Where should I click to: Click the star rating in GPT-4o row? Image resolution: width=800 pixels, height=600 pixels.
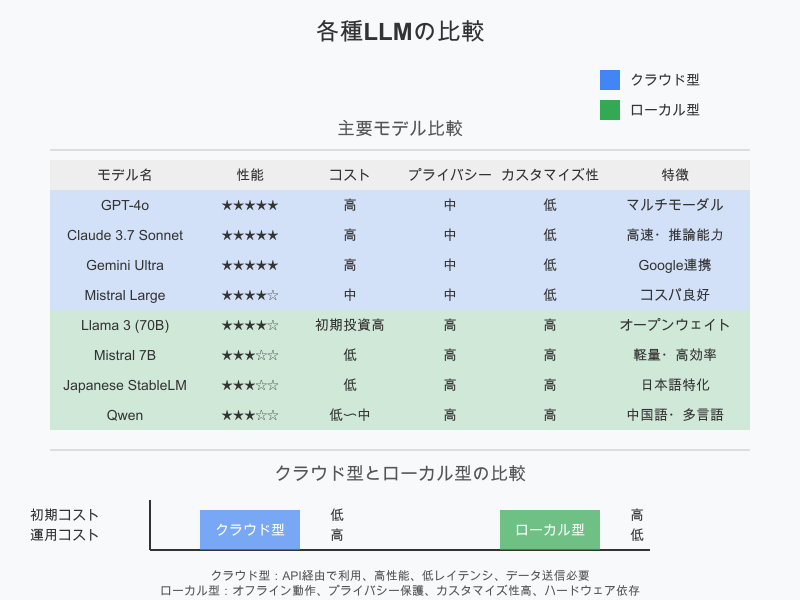[250, 206]
